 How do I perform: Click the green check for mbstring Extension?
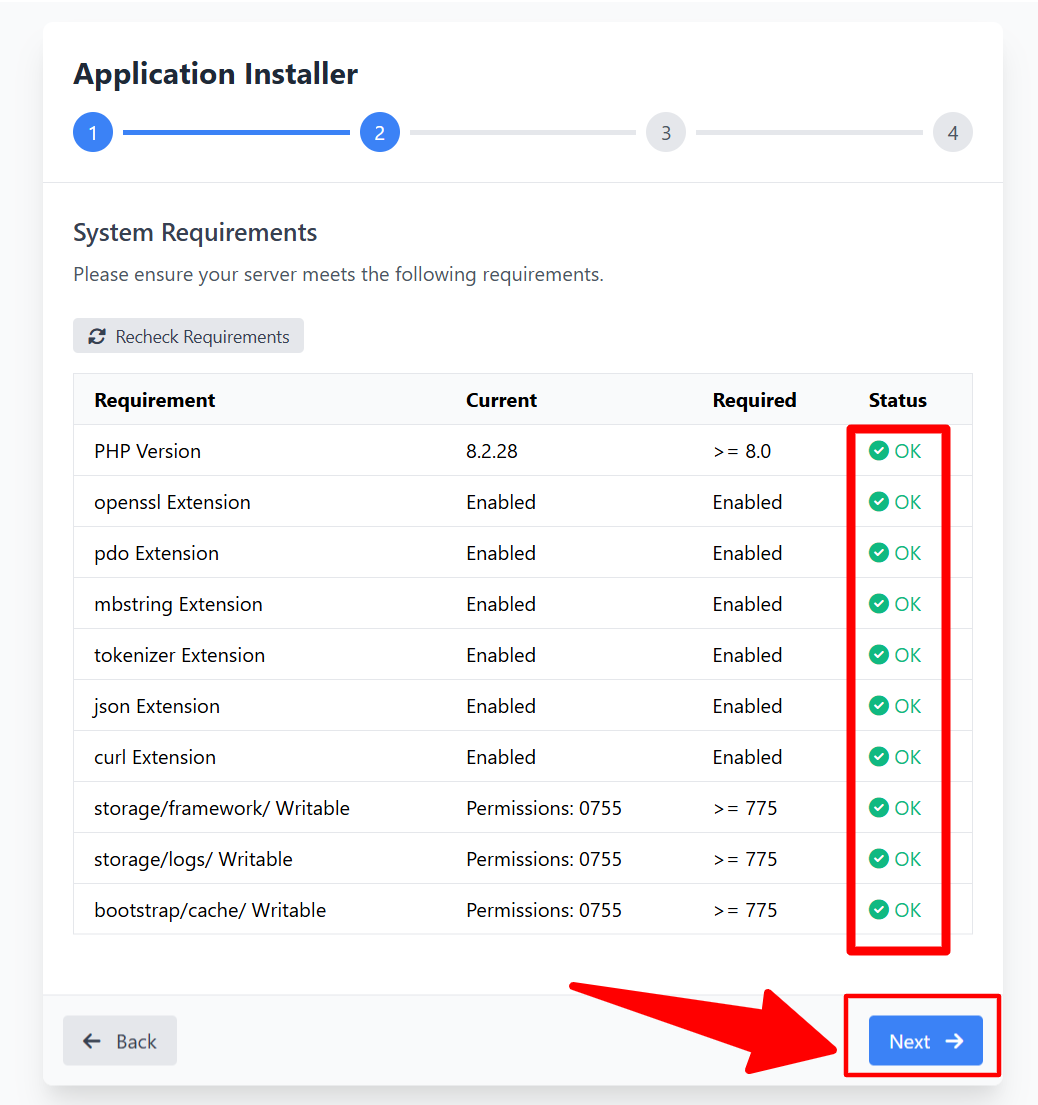point(880,604)
